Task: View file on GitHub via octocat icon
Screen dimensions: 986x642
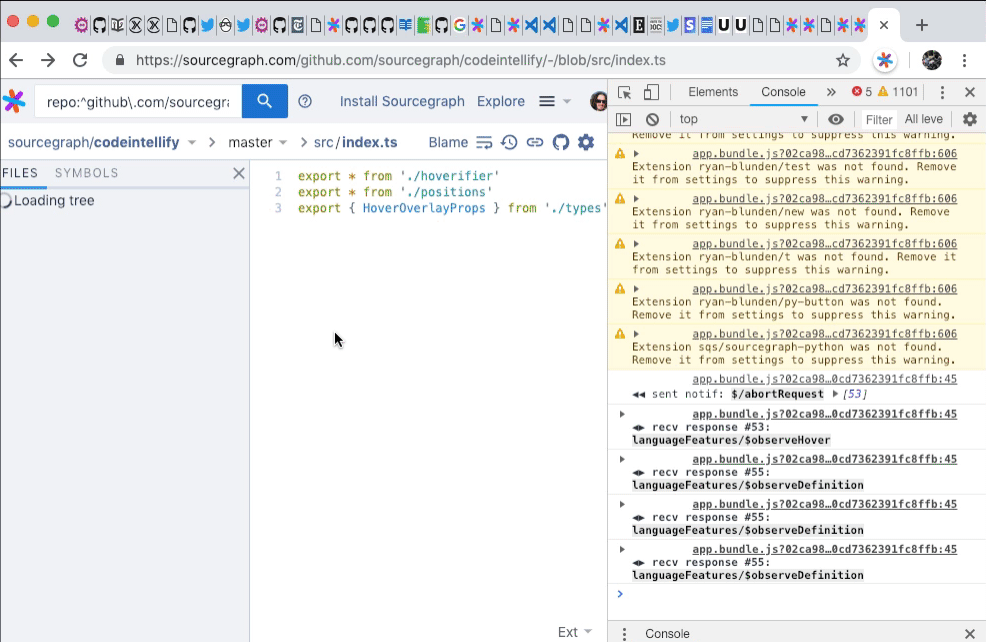Action: point(560,143)
